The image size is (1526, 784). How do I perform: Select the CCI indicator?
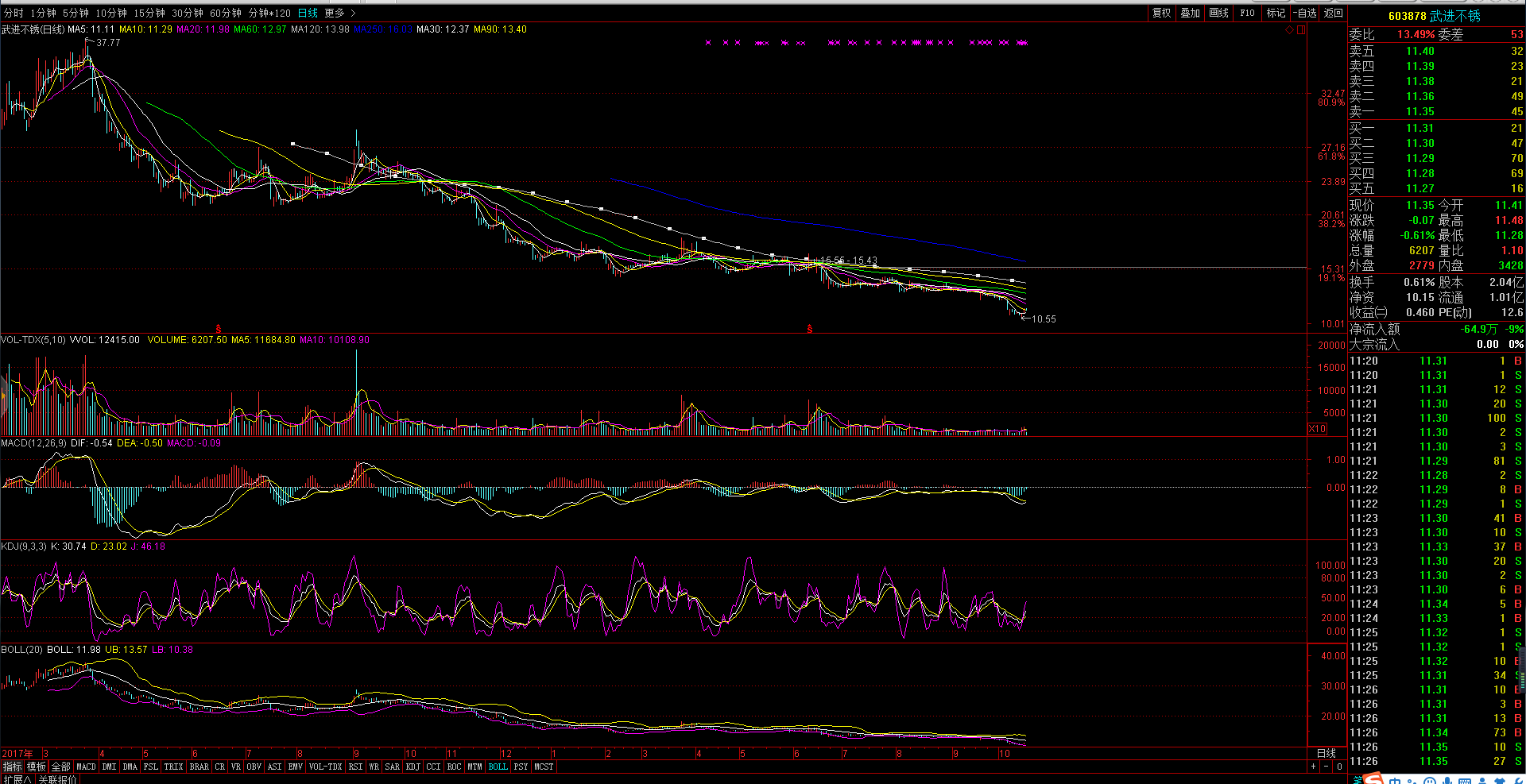pyautogui.click(x=433, y=767)
